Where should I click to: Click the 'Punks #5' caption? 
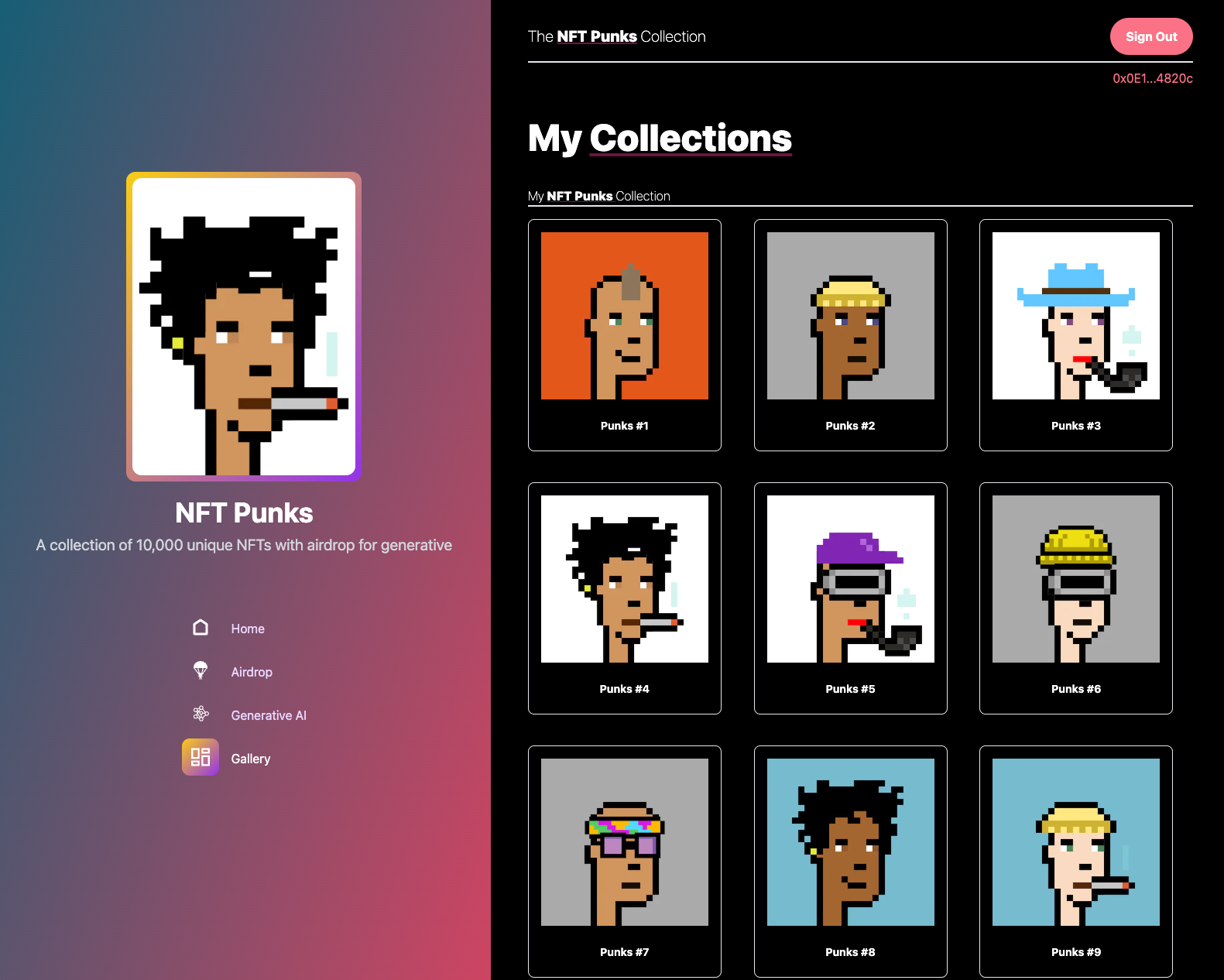(851, 689)
